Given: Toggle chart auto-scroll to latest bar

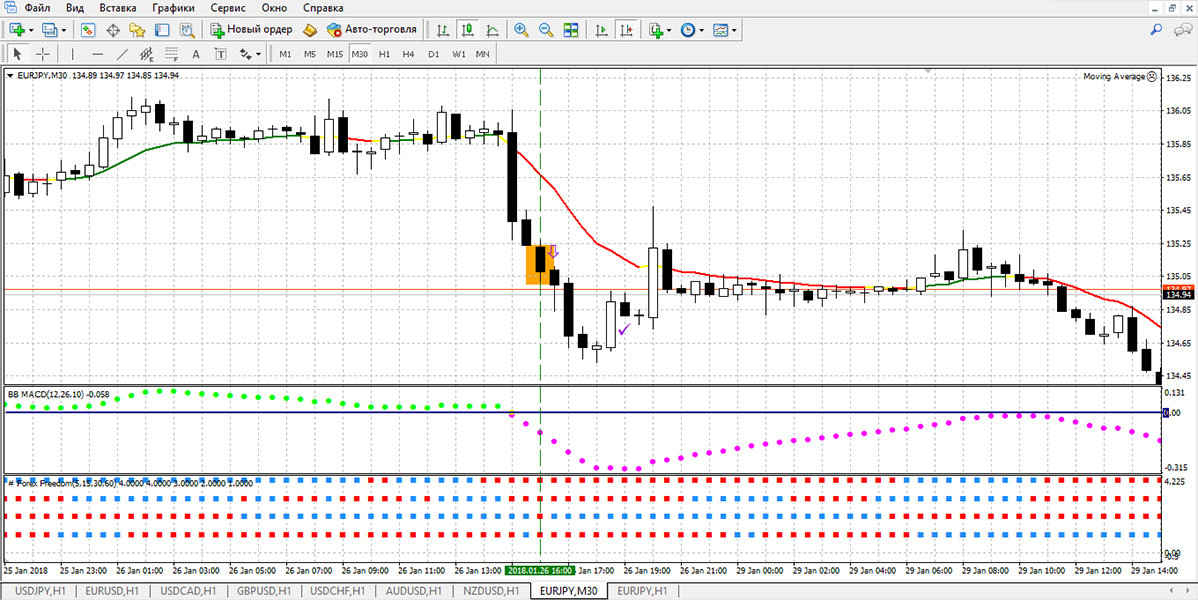Looking at the screenshot, I should click(x=599, y=30).
